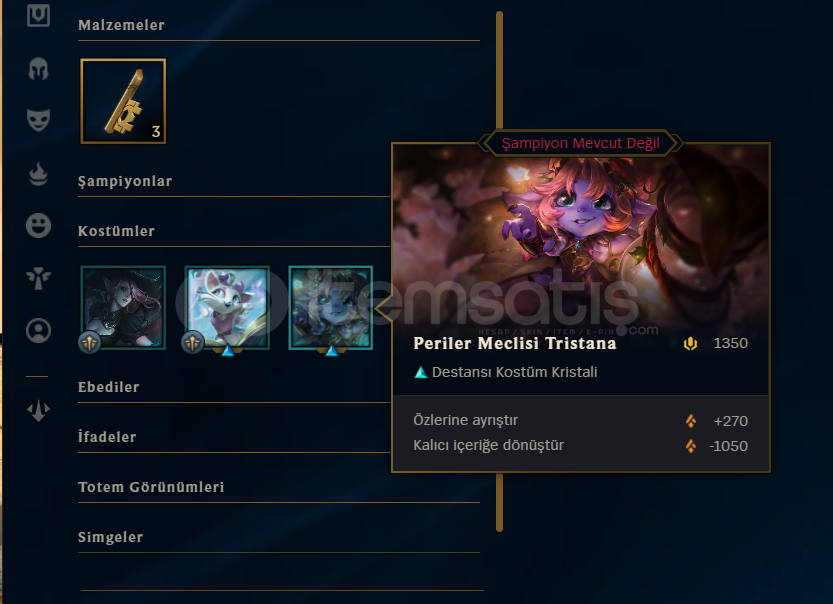Select the ward skins sidebar icon
833x604 pixels.
(x=38, y=278)
